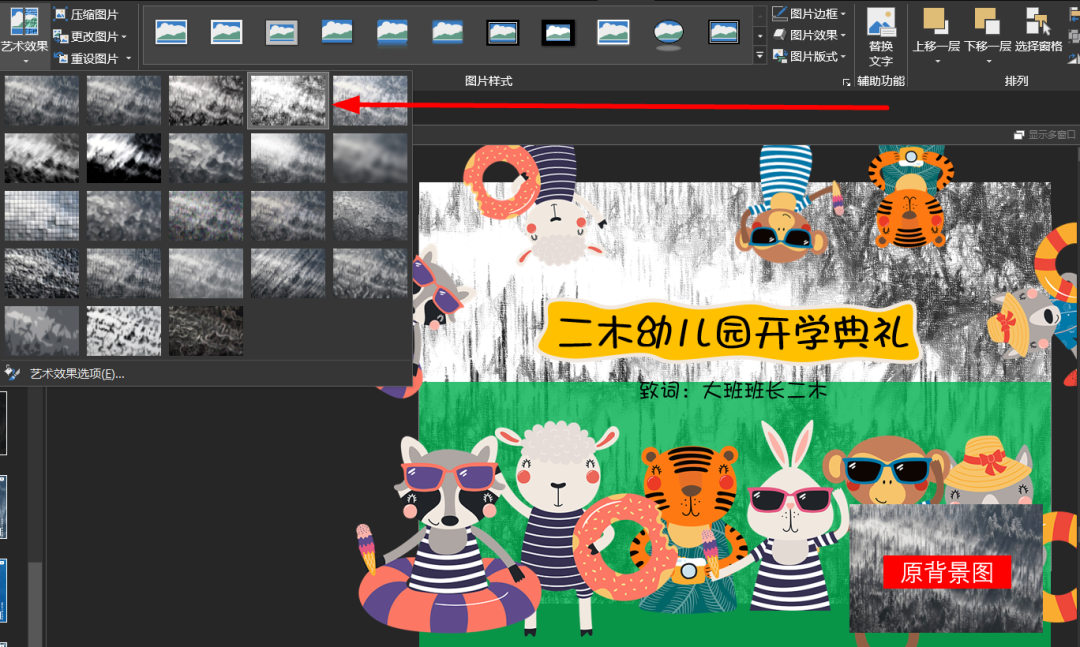Image resolution: width=1080 pixels, height=647 pixels.
Task: Select the second effect in the fourth effects row
Action: click(x=124, y=273)
